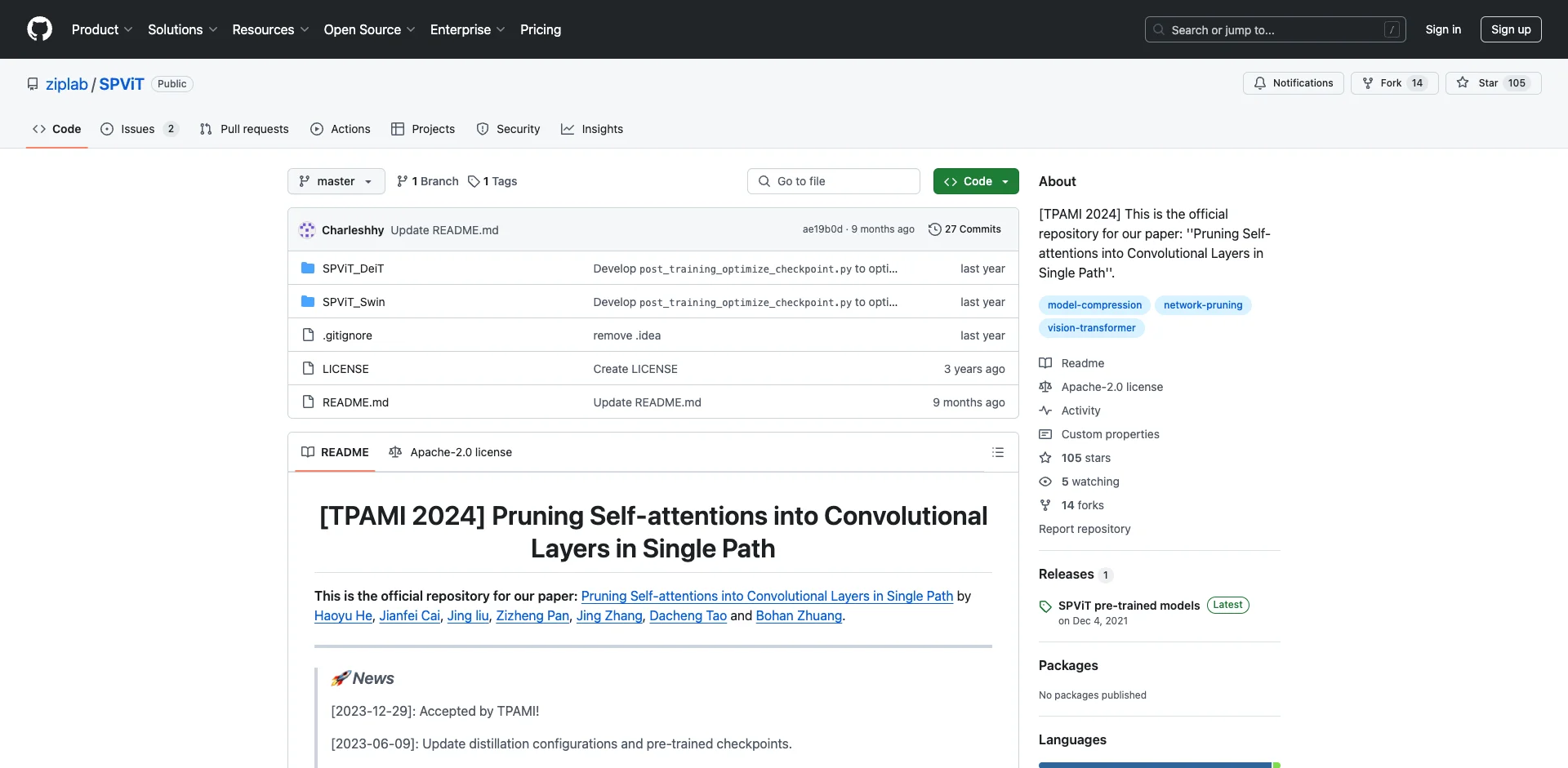Screen dimensions: 1568x768
Task: View the 1 Branch list
Action: coord(427,181)
